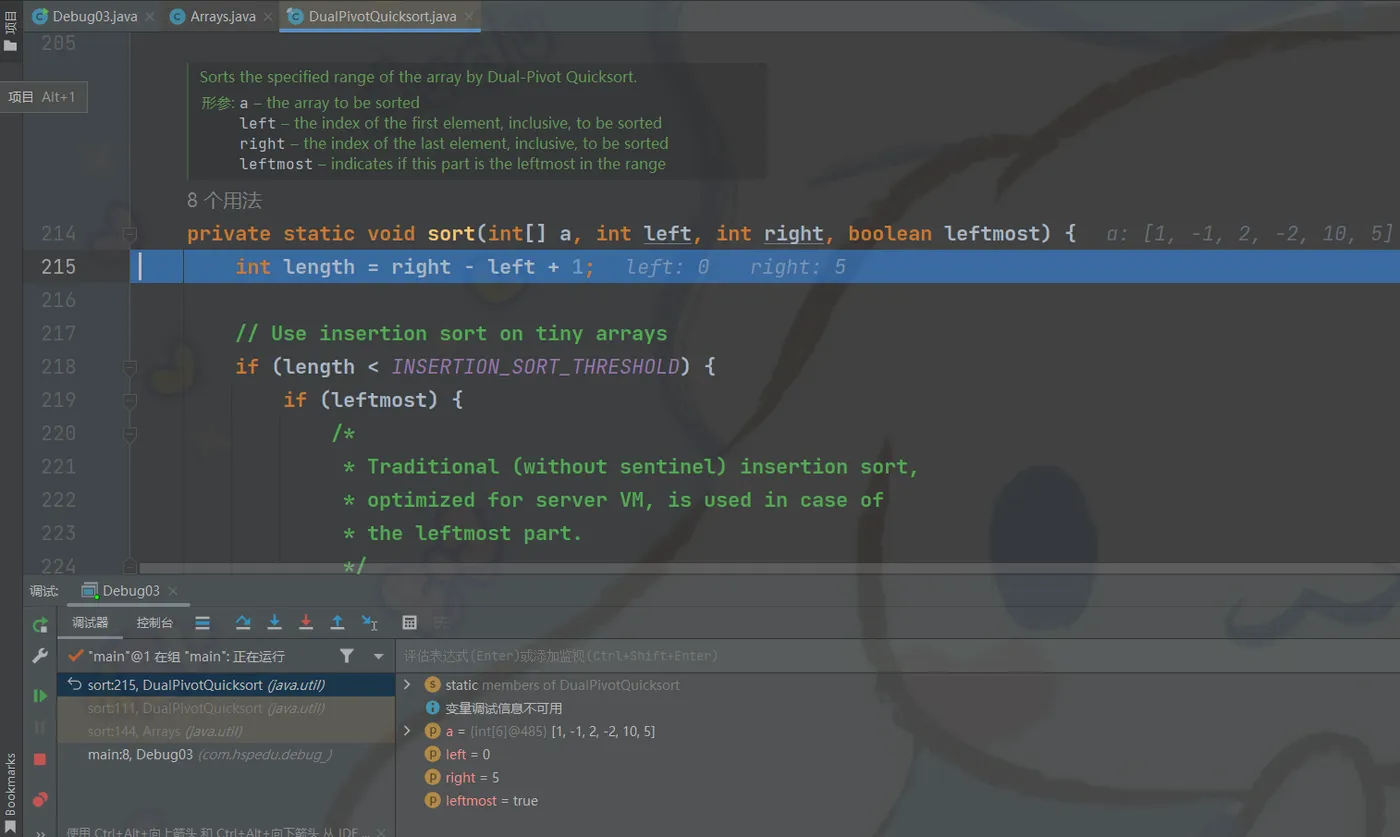Open the Arrays.java editor tab
The image size is (1400, 837).
[222, 16]
